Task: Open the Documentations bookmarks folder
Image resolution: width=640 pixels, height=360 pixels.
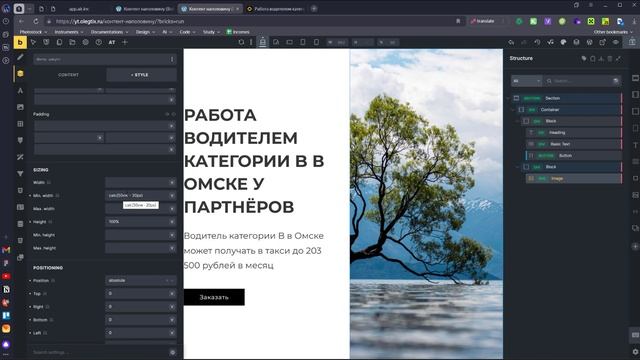Action: tap(109, 32)
